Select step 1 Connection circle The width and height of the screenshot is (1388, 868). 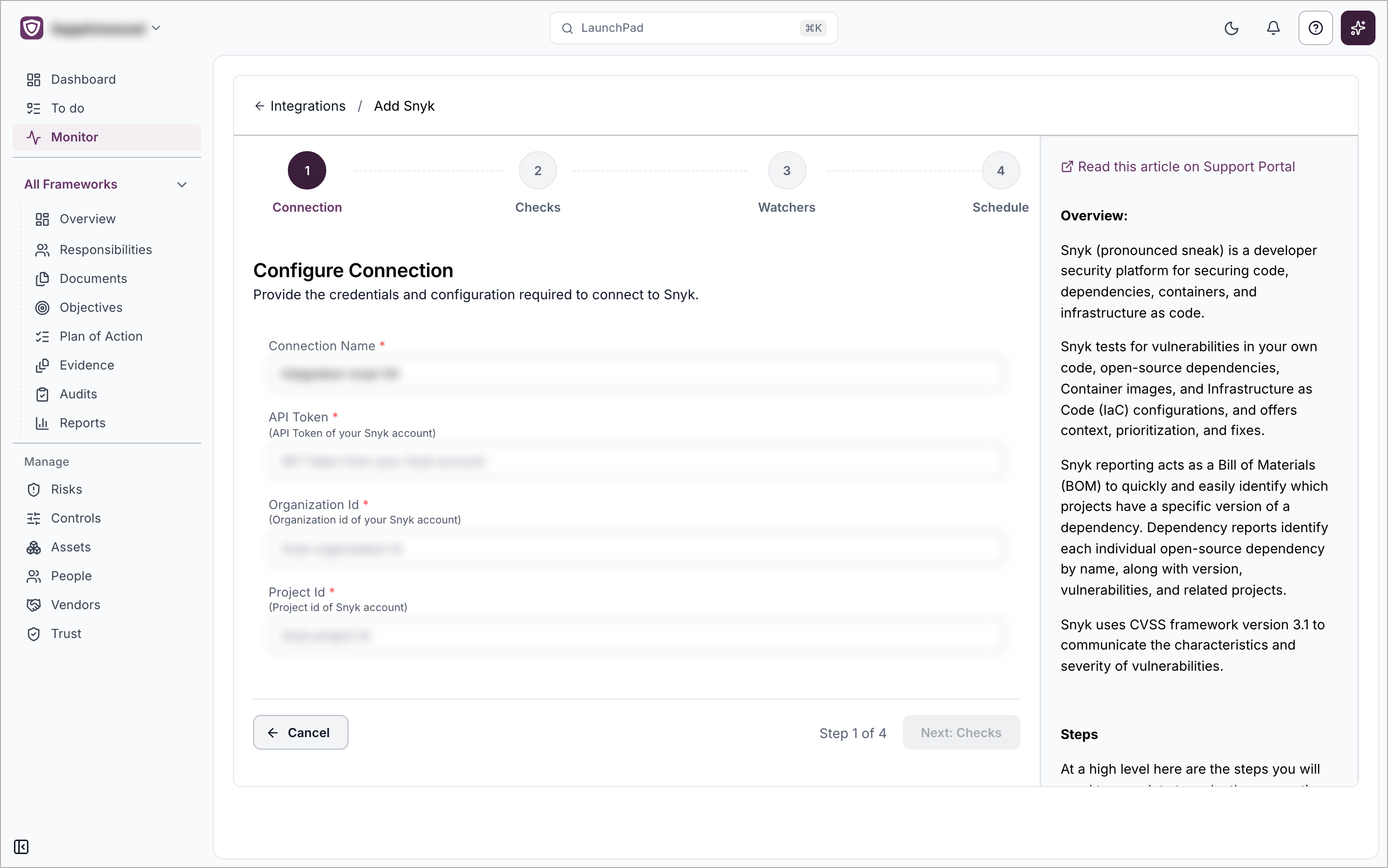307,170
